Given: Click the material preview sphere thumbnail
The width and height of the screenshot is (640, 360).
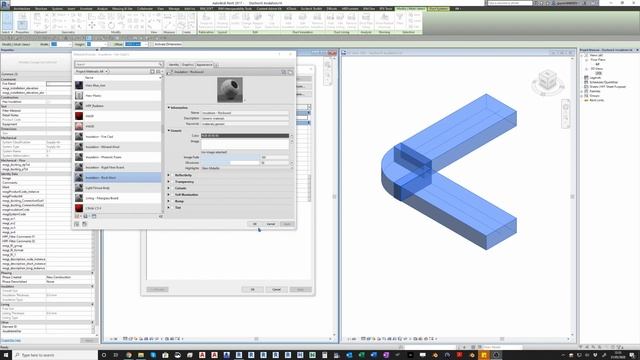Looking at the screenshot, I should click(x=230, y=90).
